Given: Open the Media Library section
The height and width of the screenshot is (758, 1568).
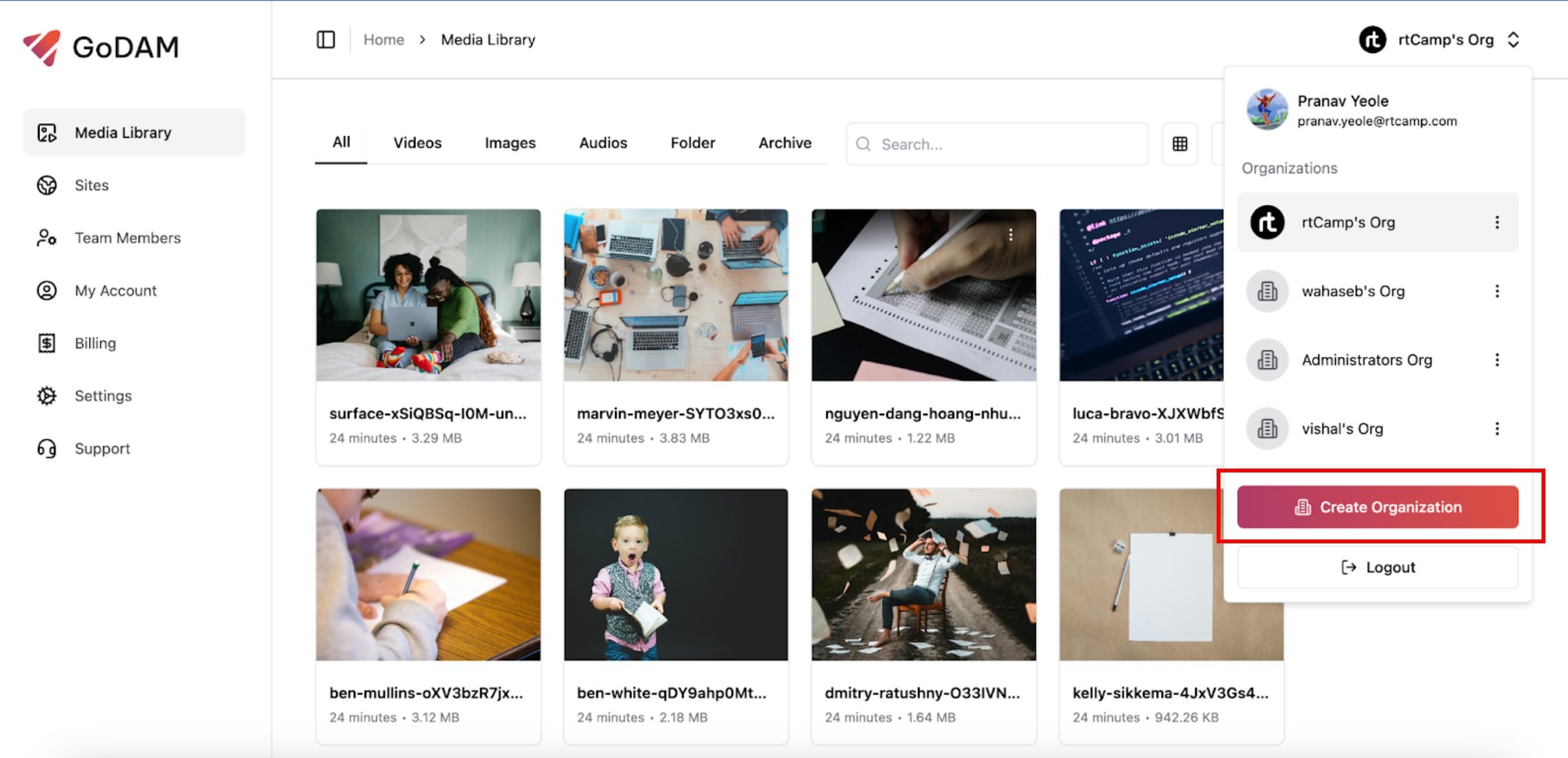Looking at the screenshot, I should pyautogui.click(x=122, y=132).
